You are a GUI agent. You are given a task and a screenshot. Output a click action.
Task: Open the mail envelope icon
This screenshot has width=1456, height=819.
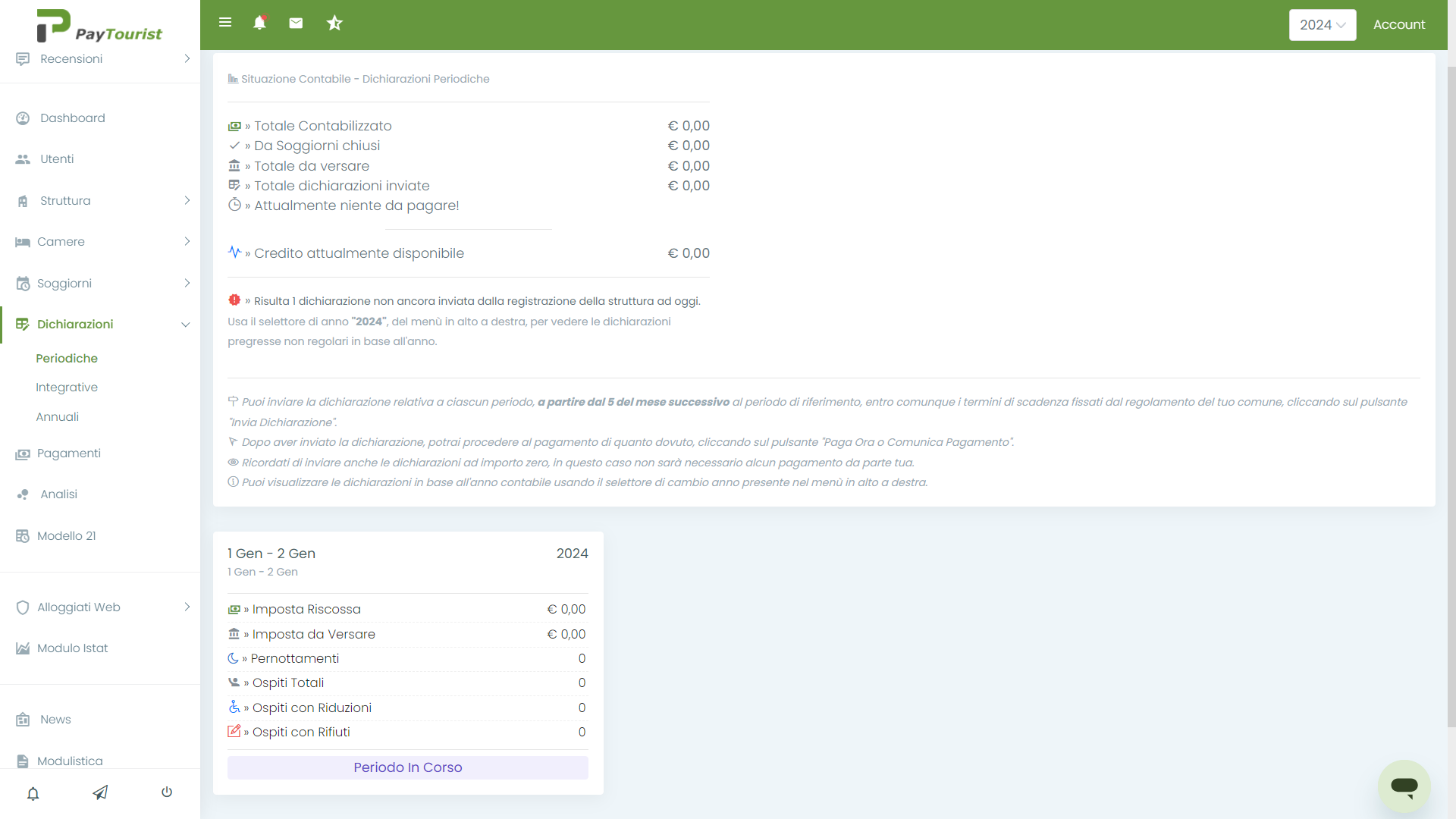click(x=296, y=23)
